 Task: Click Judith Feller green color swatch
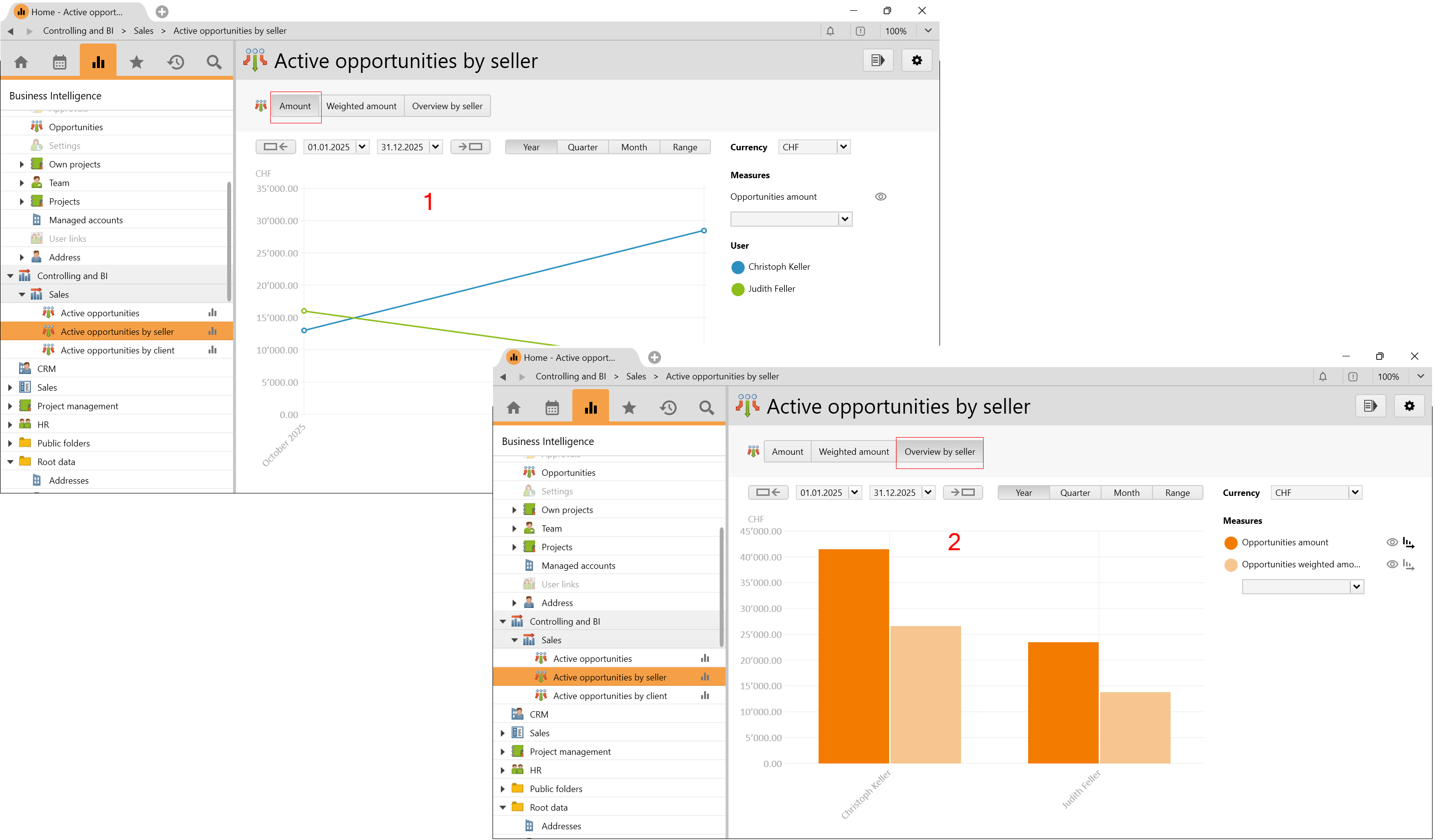click(x=737, y=289)
